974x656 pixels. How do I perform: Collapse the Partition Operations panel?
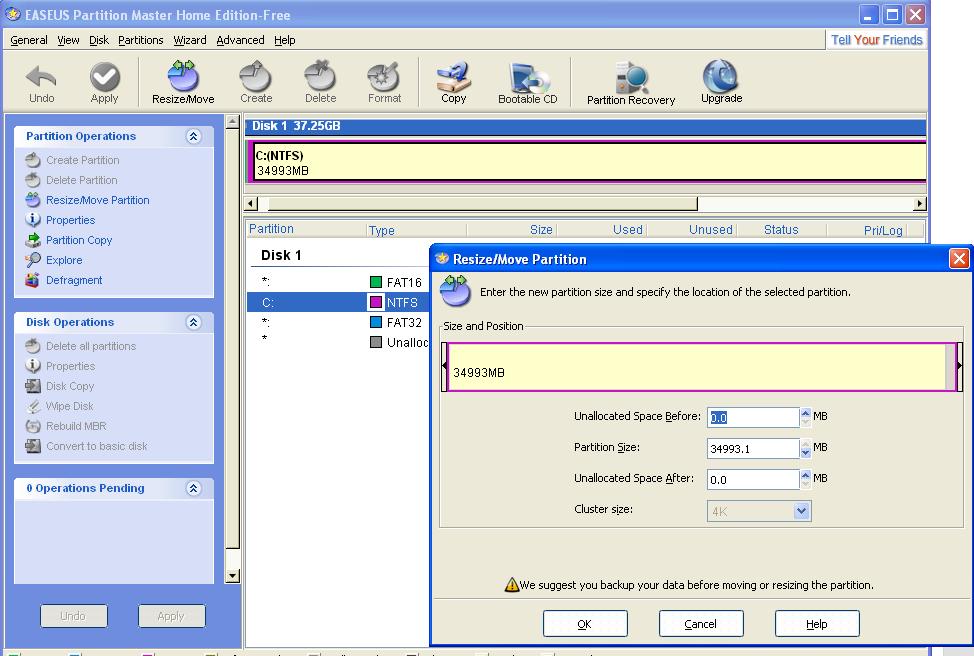[193, 136]
